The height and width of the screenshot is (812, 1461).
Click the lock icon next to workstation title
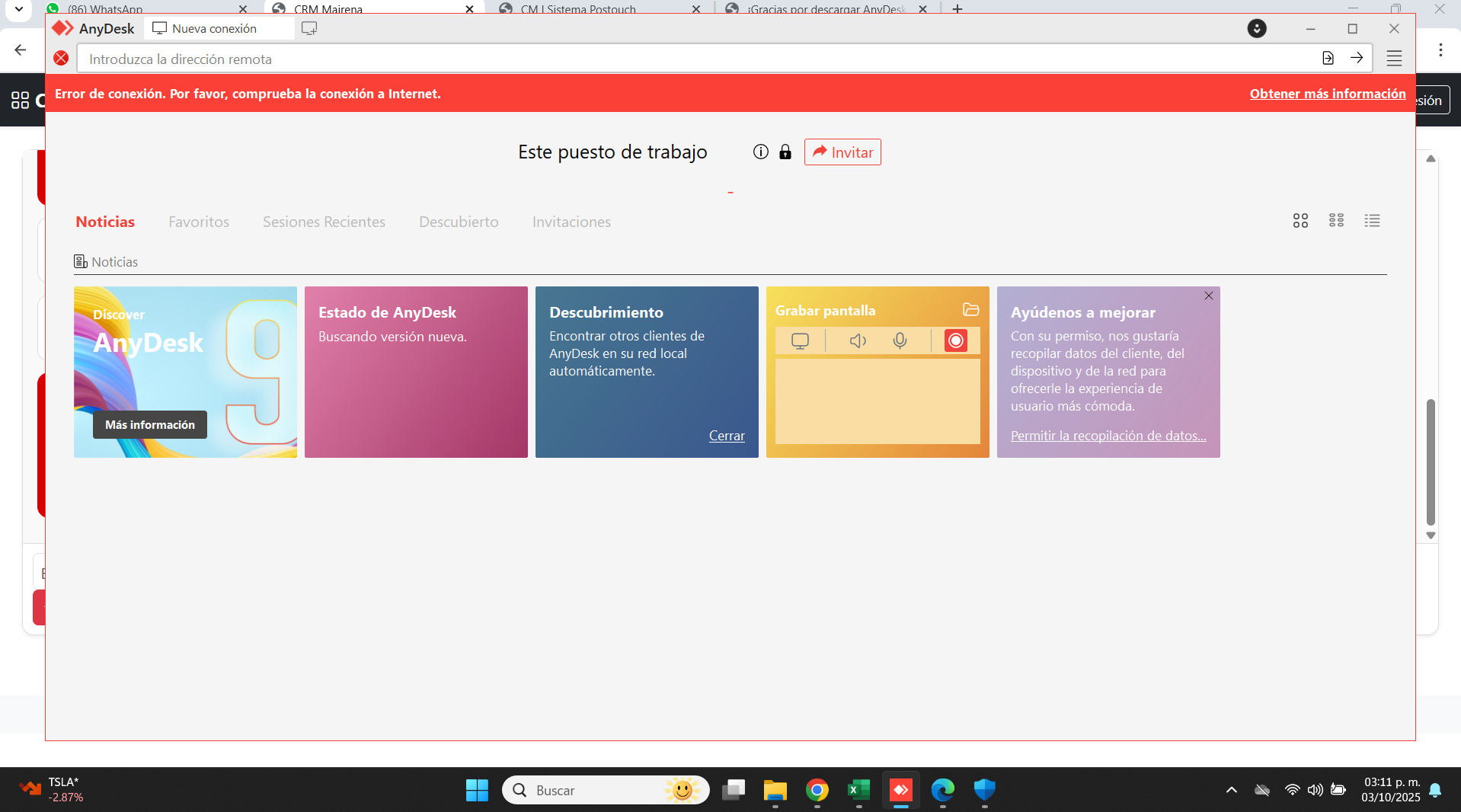click(785, 152)
